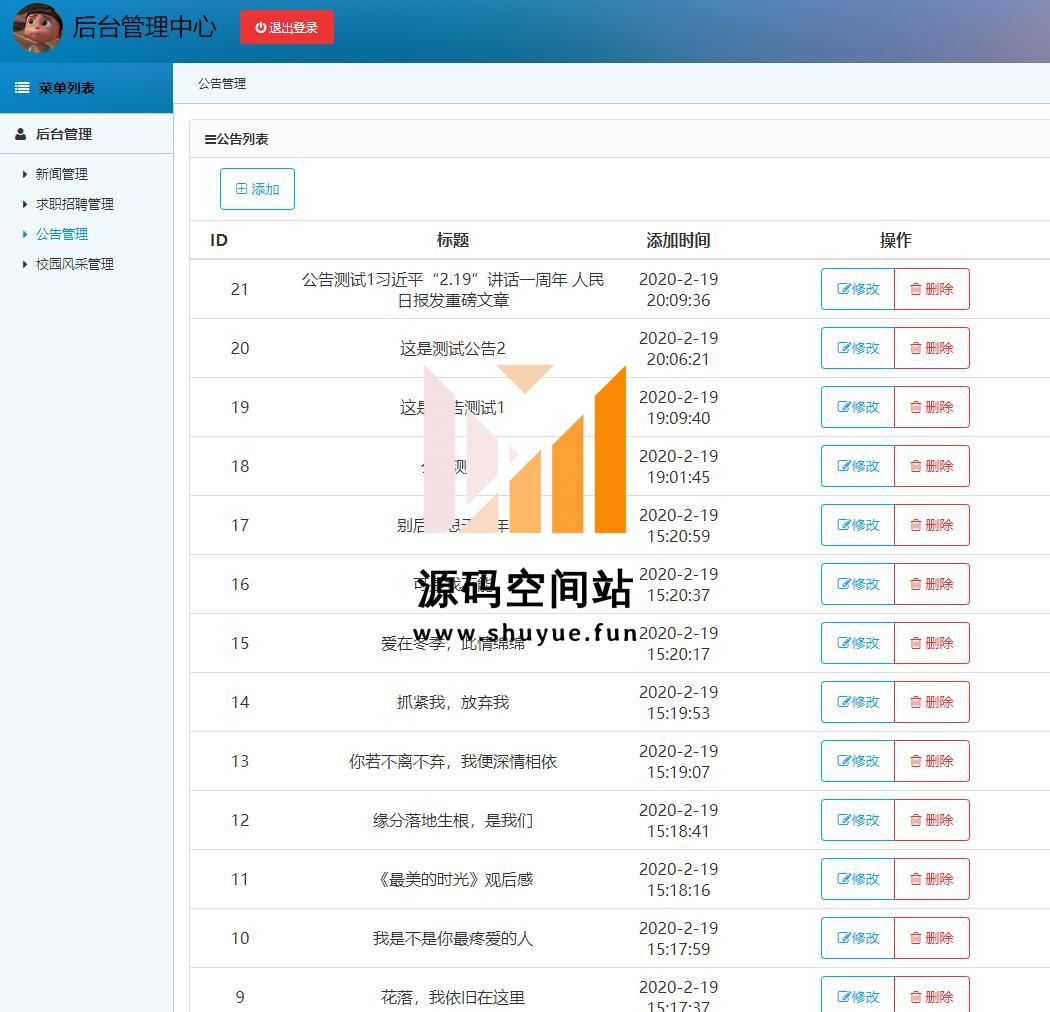The image size is (1050, 1012).
Task: Expand the 公告管理 arrow
Action: pos(25,234)
